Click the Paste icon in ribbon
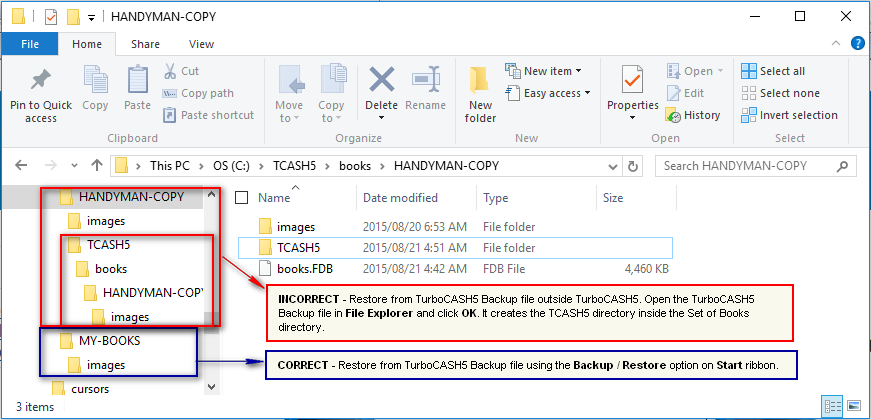 (x=138, y=81)
